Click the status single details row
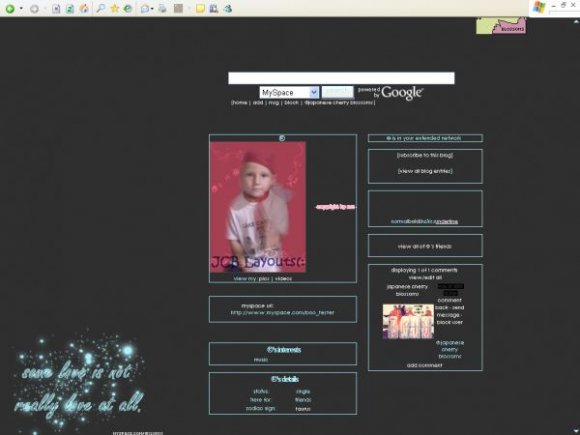Screen dimensions: 580x435 (282, 391)
